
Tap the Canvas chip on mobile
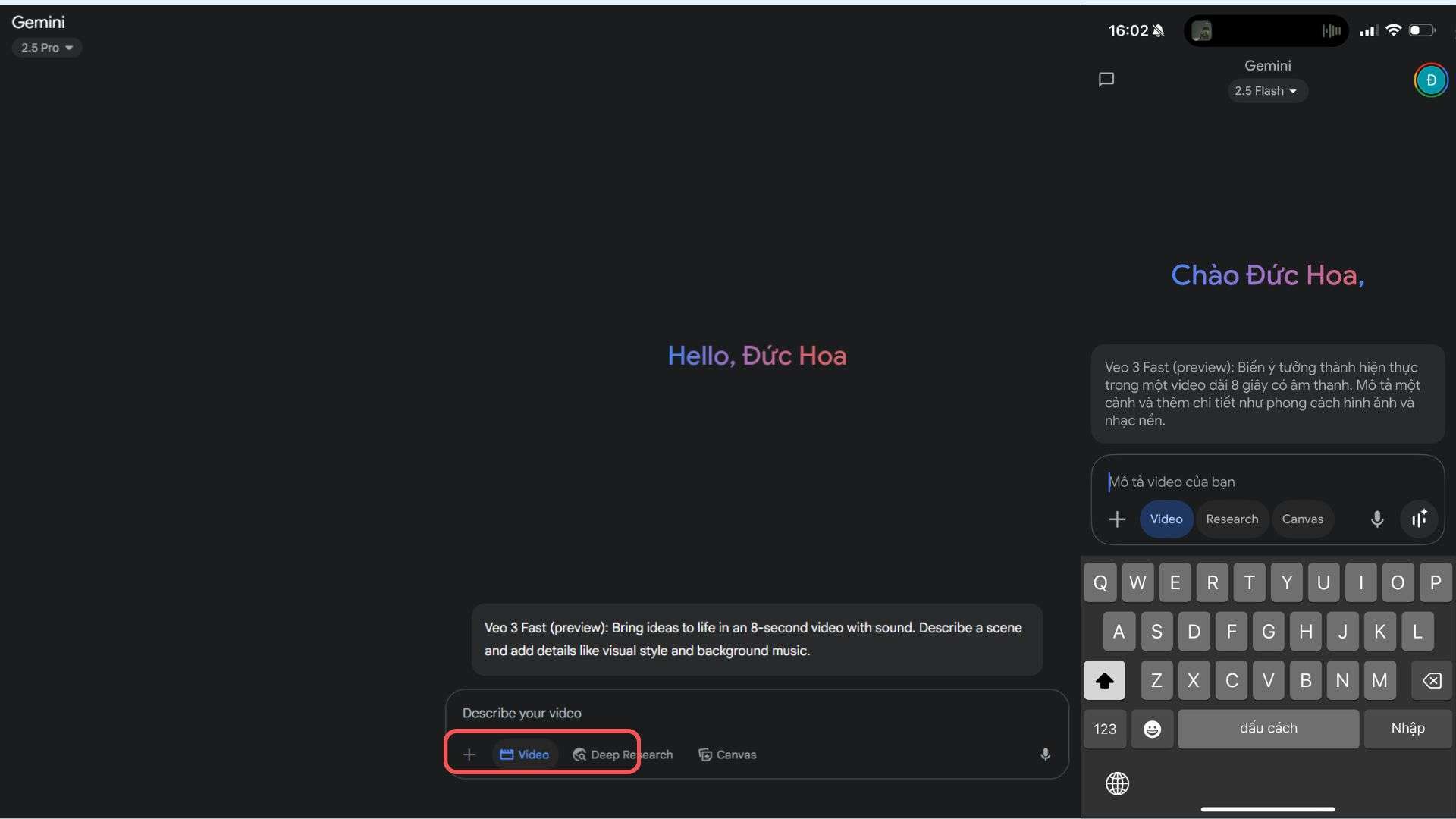(x=1302, y=519)
